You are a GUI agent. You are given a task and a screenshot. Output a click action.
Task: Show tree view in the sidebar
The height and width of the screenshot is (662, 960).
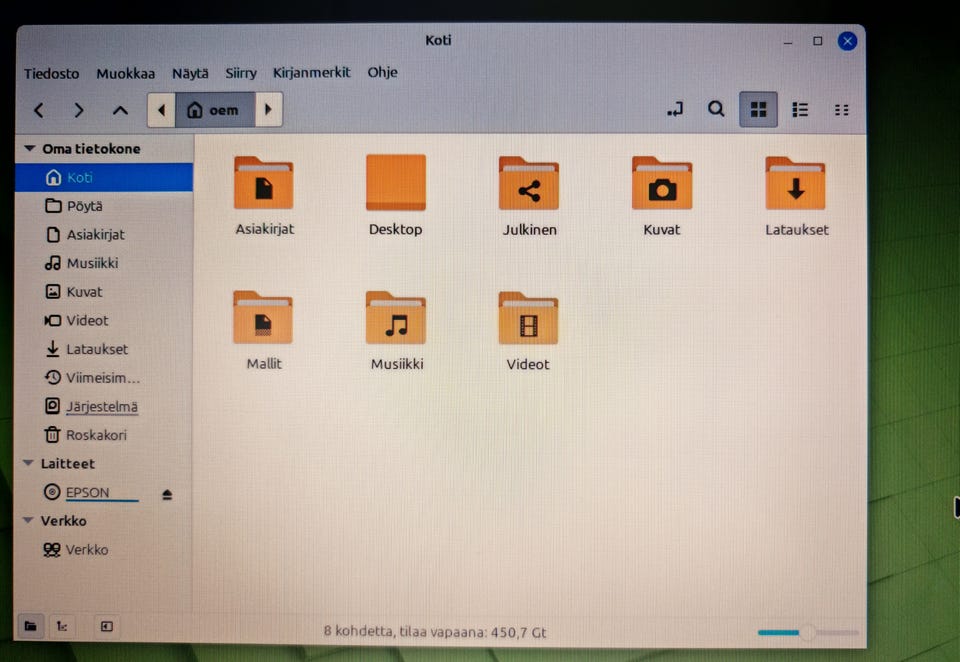(x=62, y=626)
